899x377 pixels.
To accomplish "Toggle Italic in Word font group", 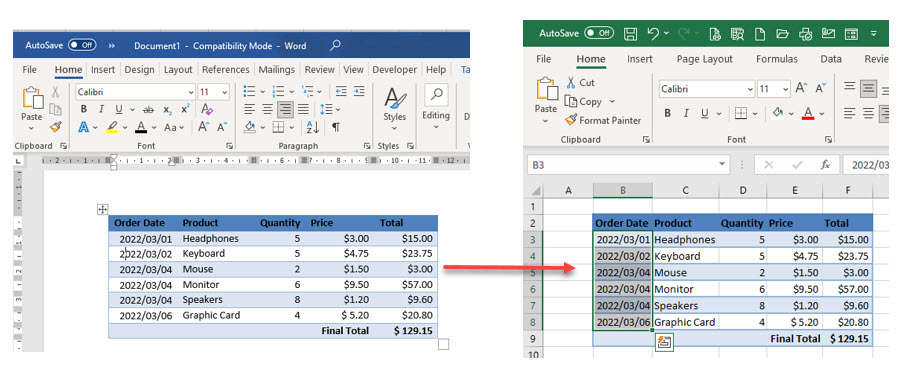I will [101, 109].
